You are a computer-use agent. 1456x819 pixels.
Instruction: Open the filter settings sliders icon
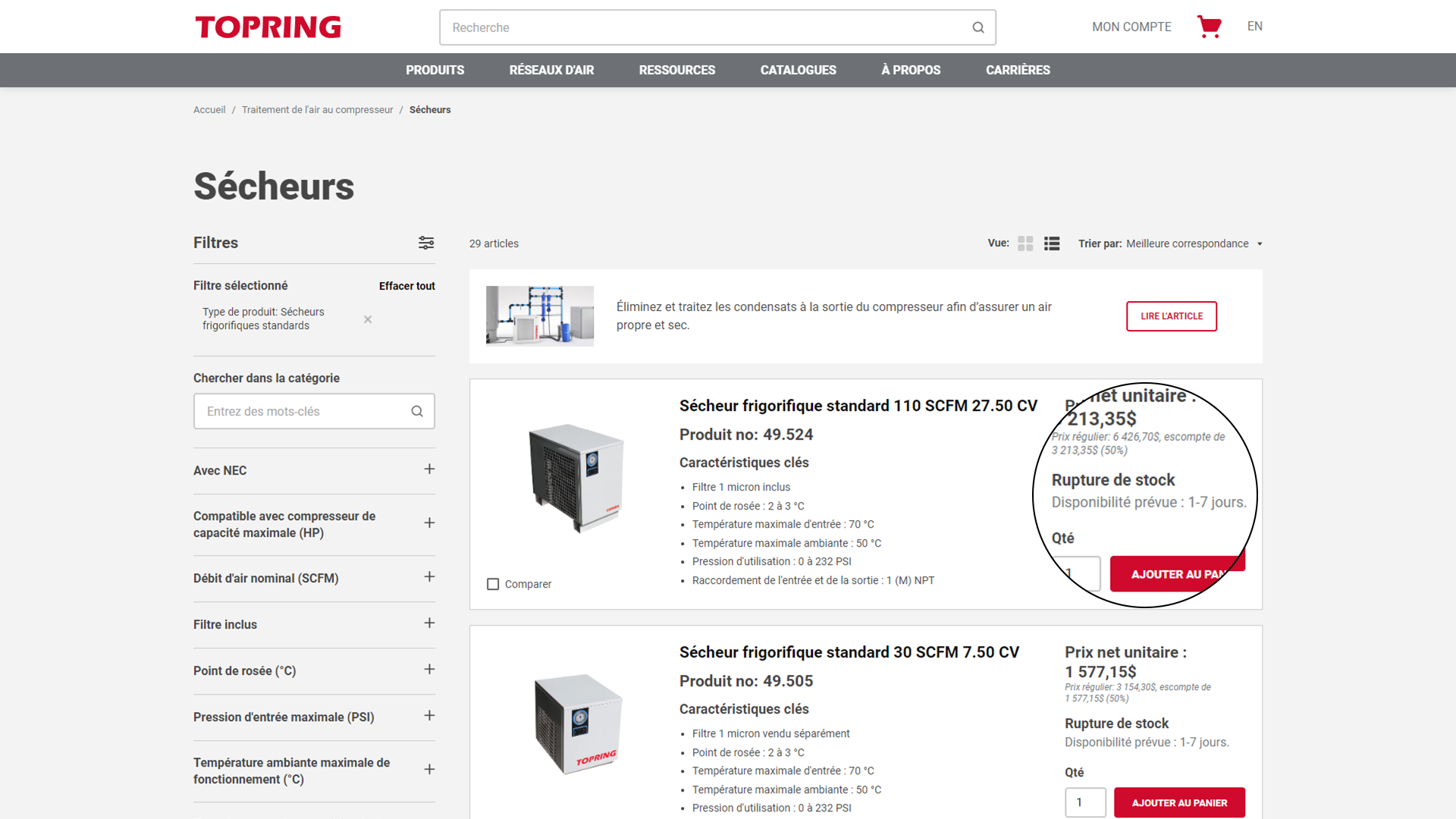(x=426, y=243)
